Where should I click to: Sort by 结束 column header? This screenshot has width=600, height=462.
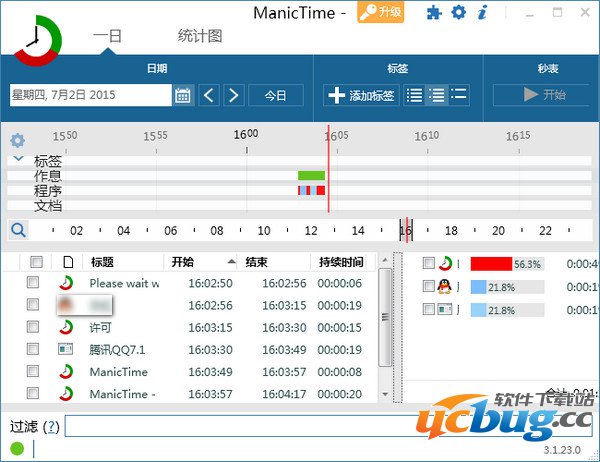(x=274, y=262)
